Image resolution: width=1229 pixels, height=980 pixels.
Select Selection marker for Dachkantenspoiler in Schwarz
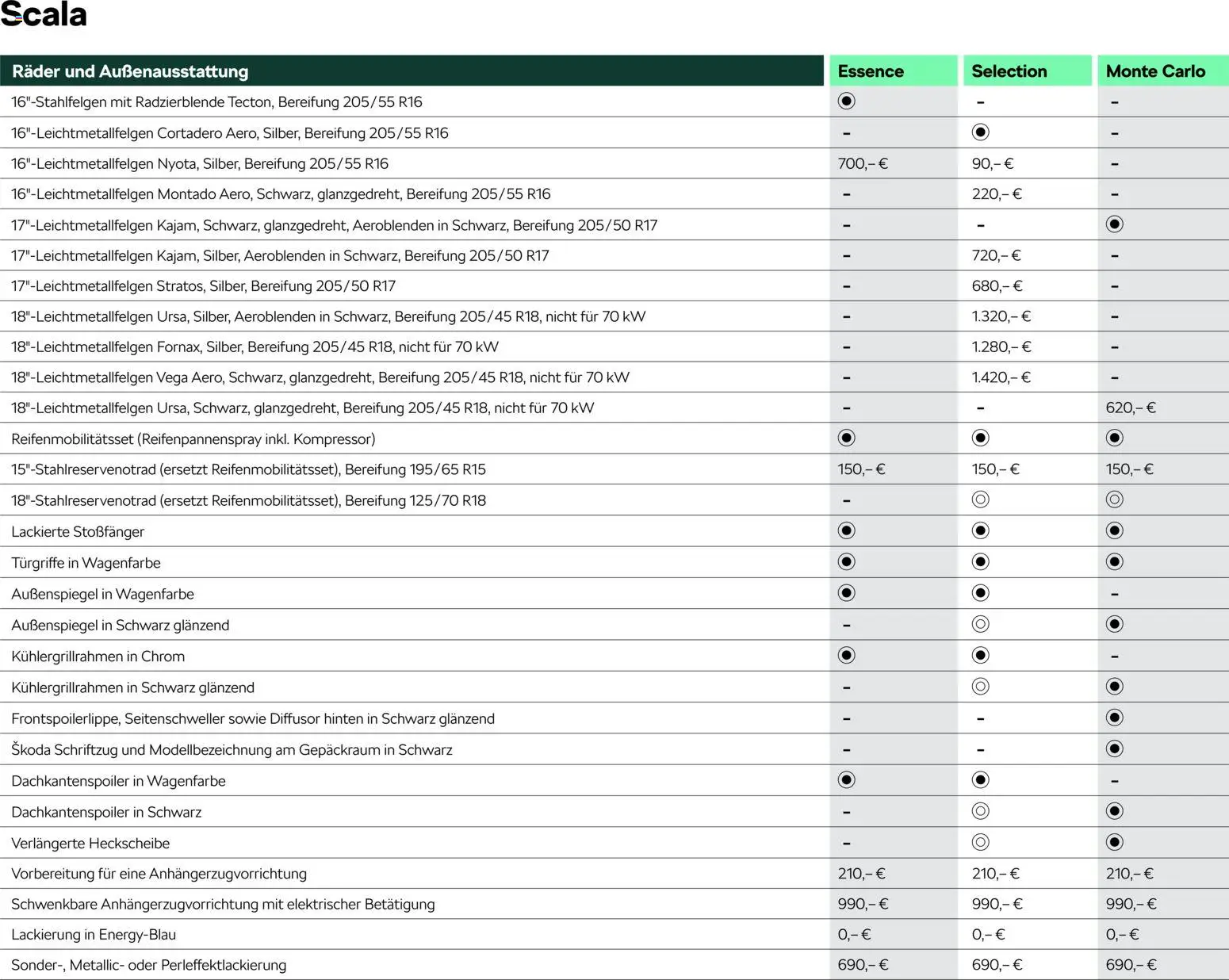pos(980,811)
